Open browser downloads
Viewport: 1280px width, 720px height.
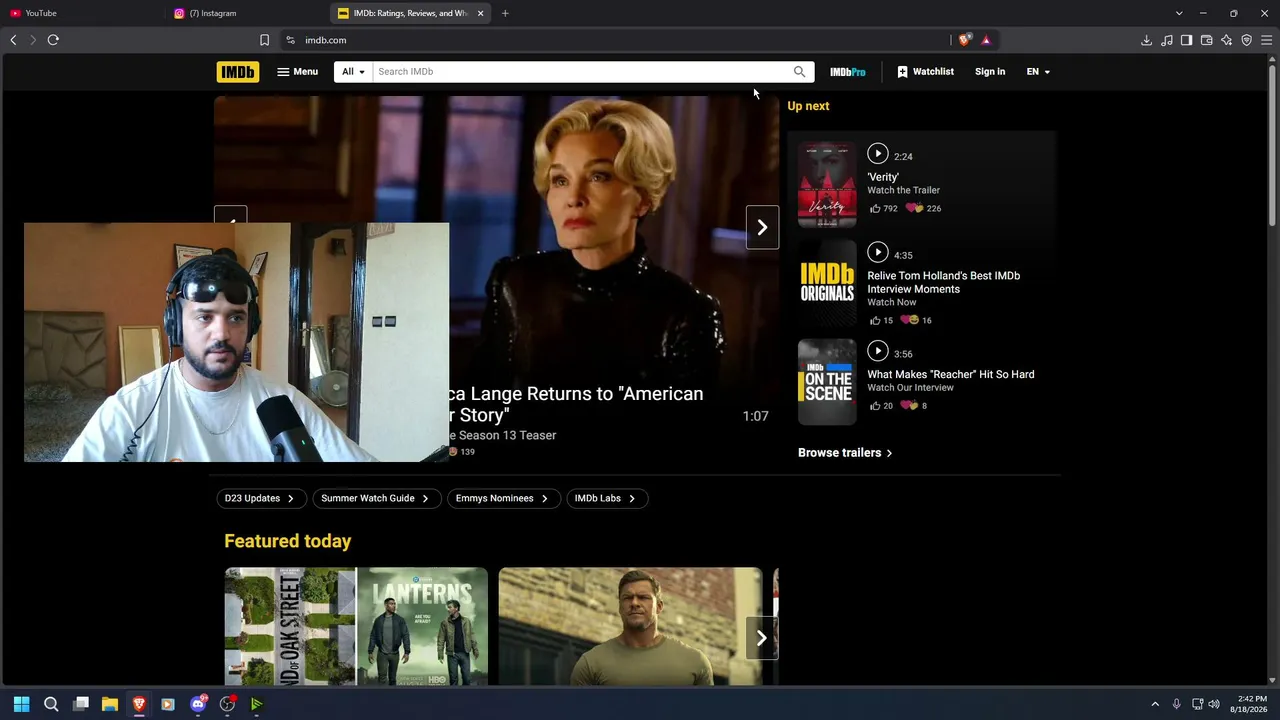pos(1146,40)
